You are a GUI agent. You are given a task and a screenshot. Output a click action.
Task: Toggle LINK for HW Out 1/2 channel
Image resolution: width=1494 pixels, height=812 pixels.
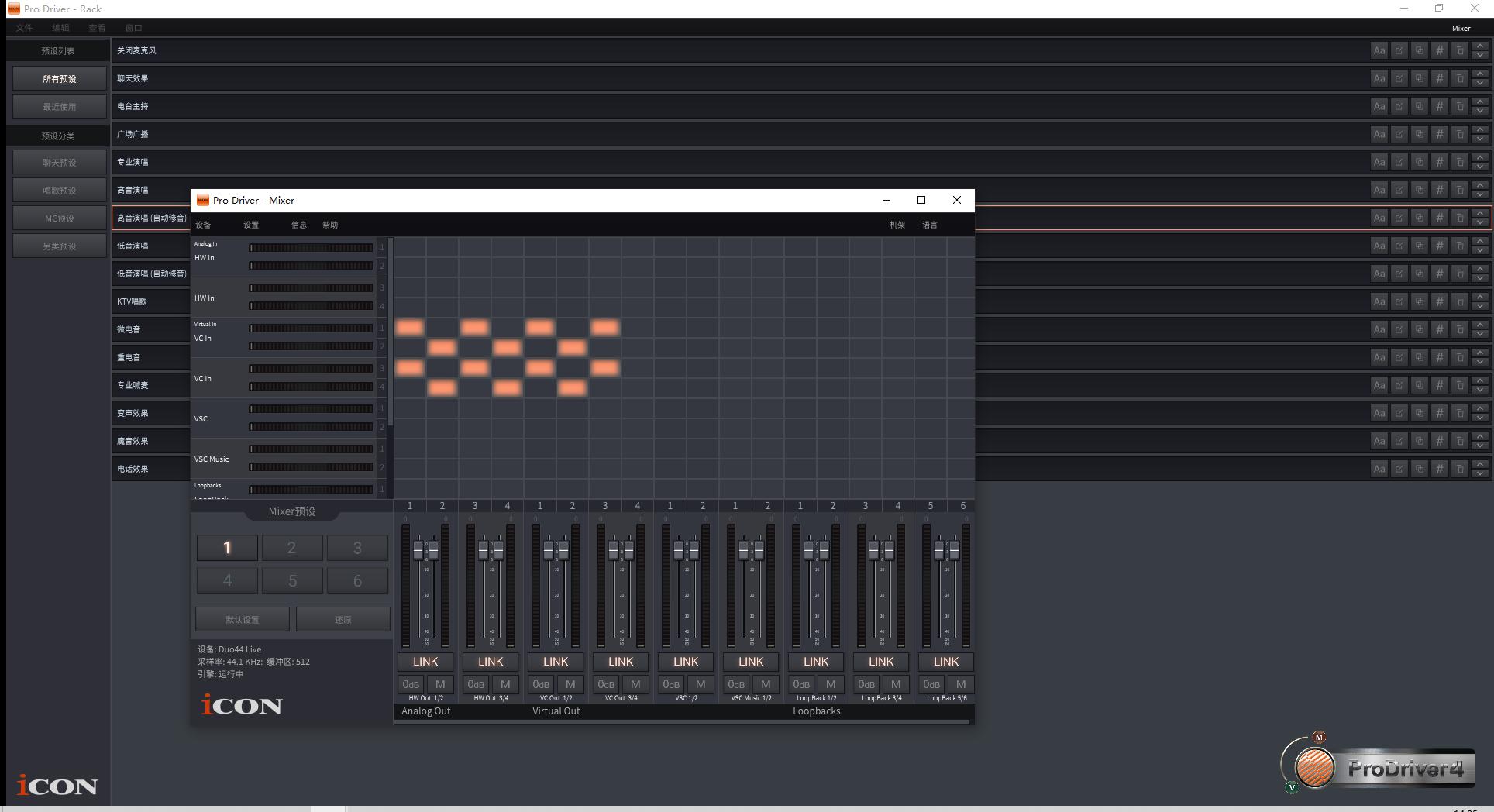pyautogui.click(x=425, y=662)
